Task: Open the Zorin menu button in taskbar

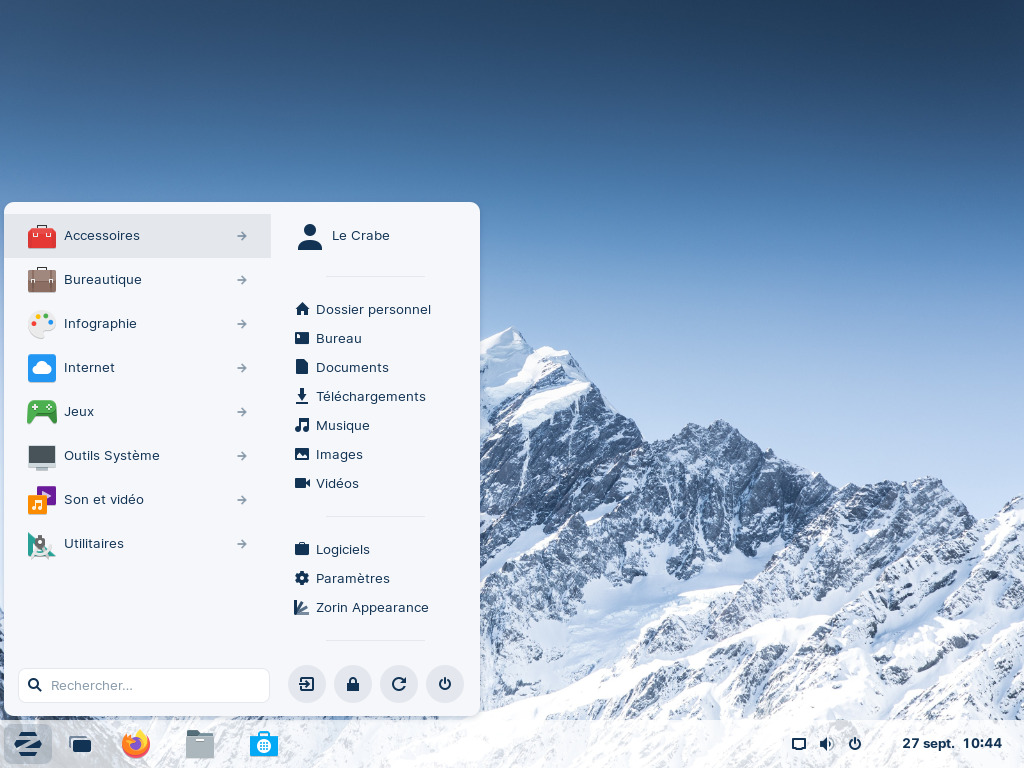Action: click(27, 743)
